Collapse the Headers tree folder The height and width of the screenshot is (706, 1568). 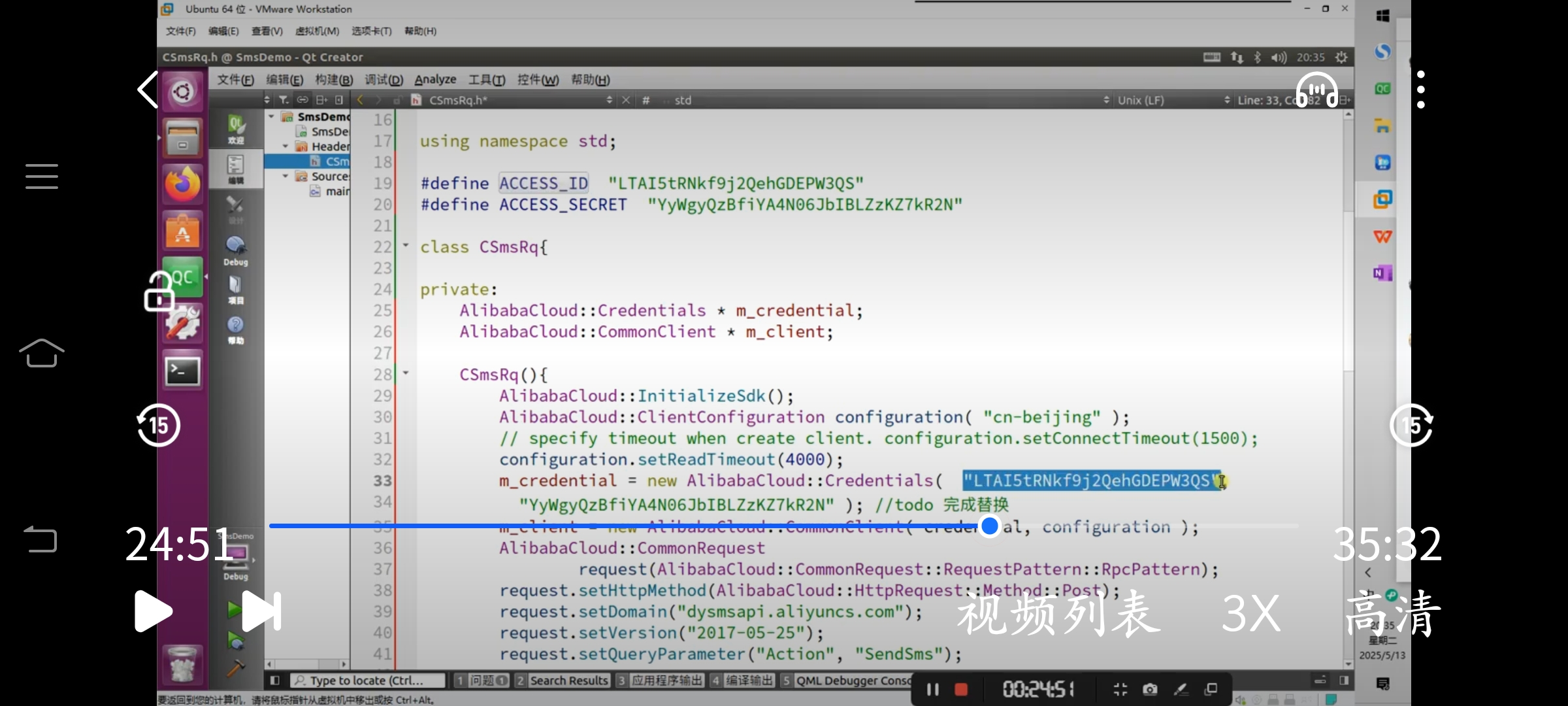[x=286, y=146]
